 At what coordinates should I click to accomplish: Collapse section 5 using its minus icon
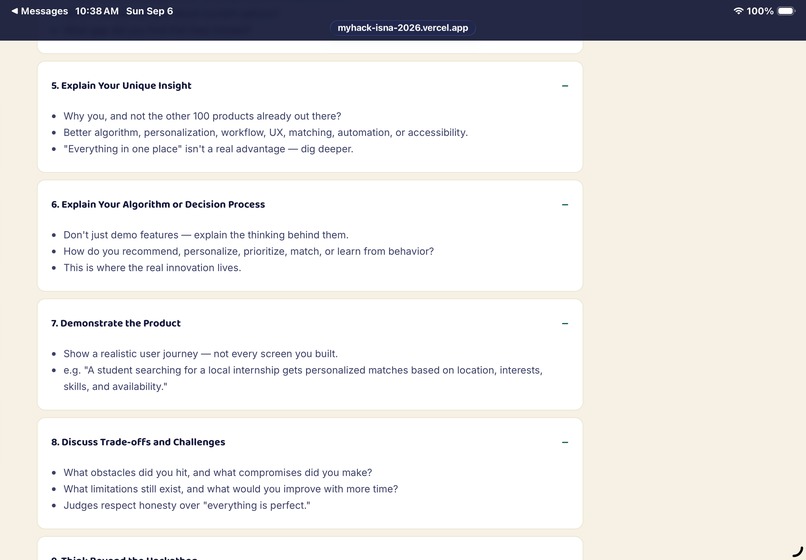[x=565, y=86]
